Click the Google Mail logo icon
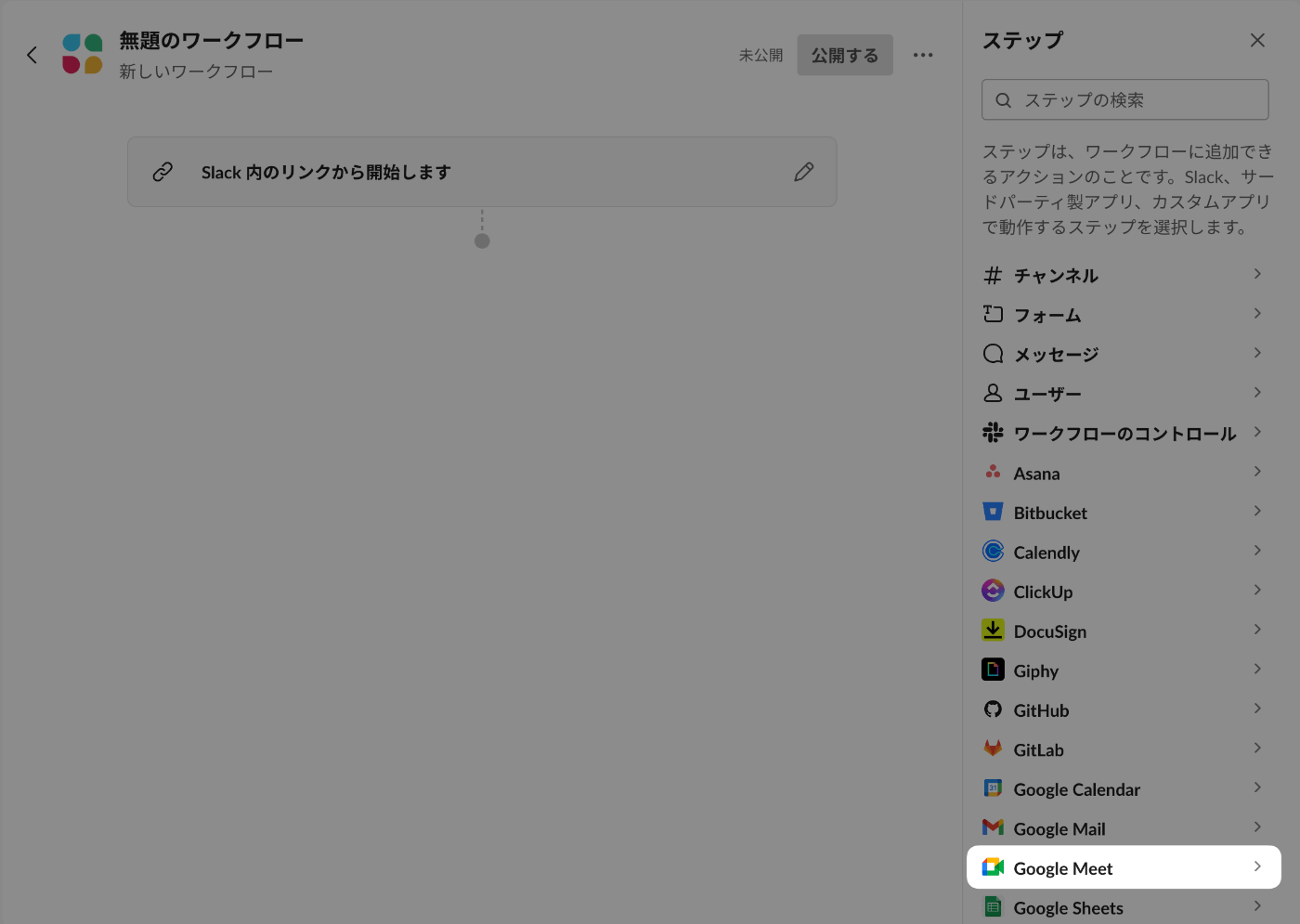This screenshot has width=1300, height=924. tap(993, 827)
